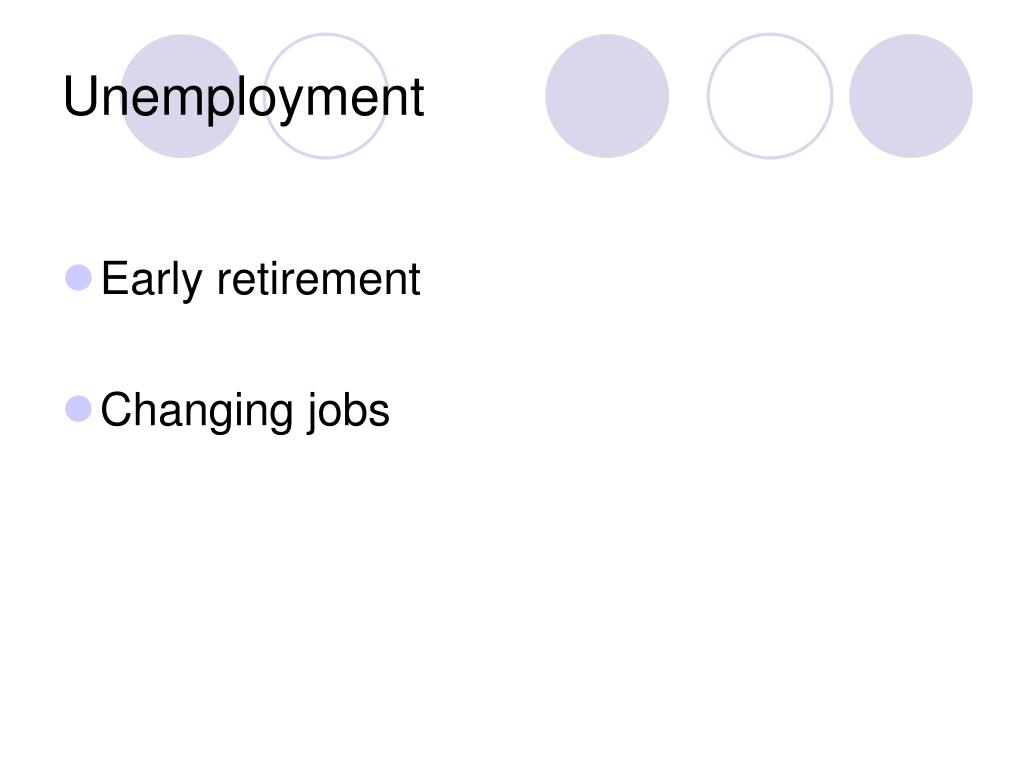
Task: Select the empty outlined circle right of title
Action: click(770, 96)
